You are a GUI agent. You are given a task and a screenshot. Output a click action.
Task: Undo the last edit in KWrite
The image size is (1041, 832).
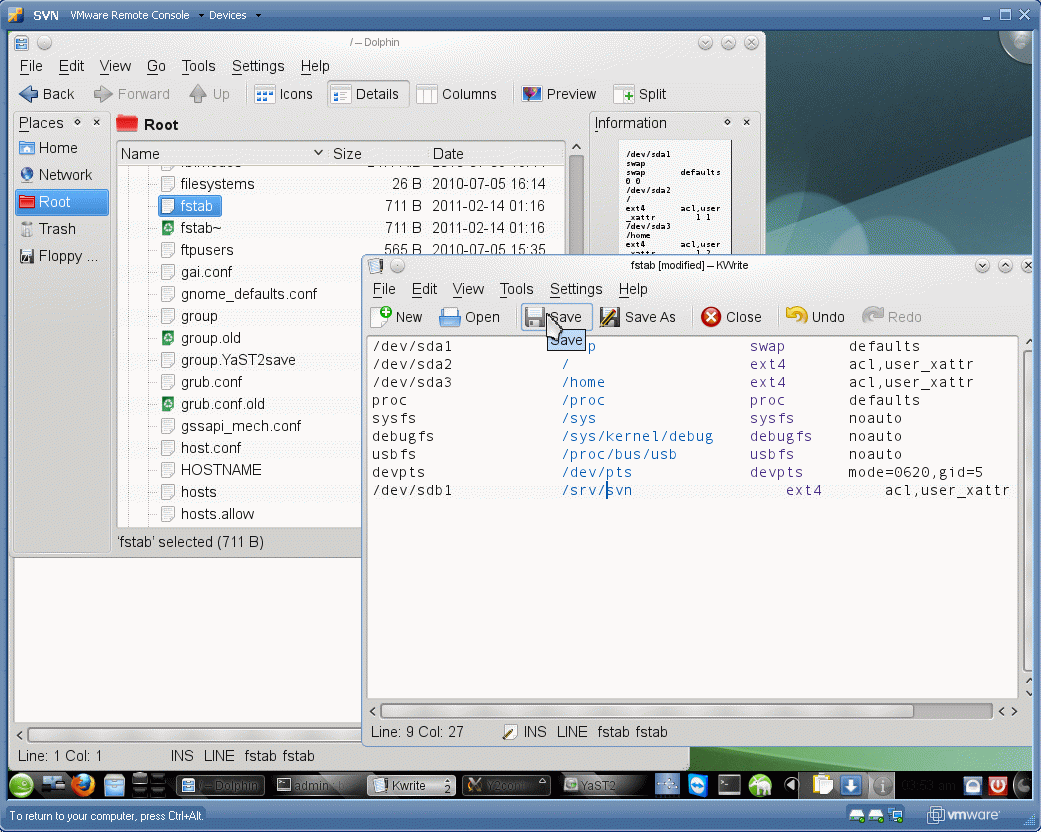[797, 316]
